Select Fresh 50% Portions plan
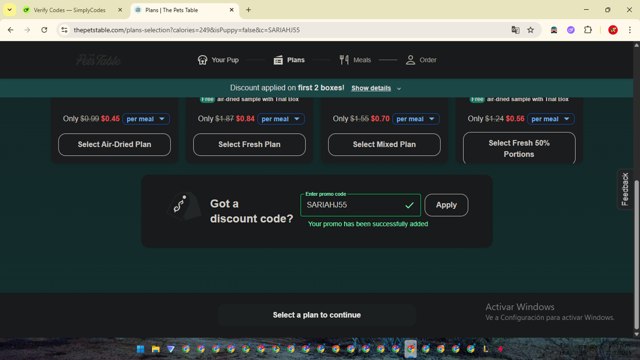Viewport: 640px width, 360px height. coord(519,148)
